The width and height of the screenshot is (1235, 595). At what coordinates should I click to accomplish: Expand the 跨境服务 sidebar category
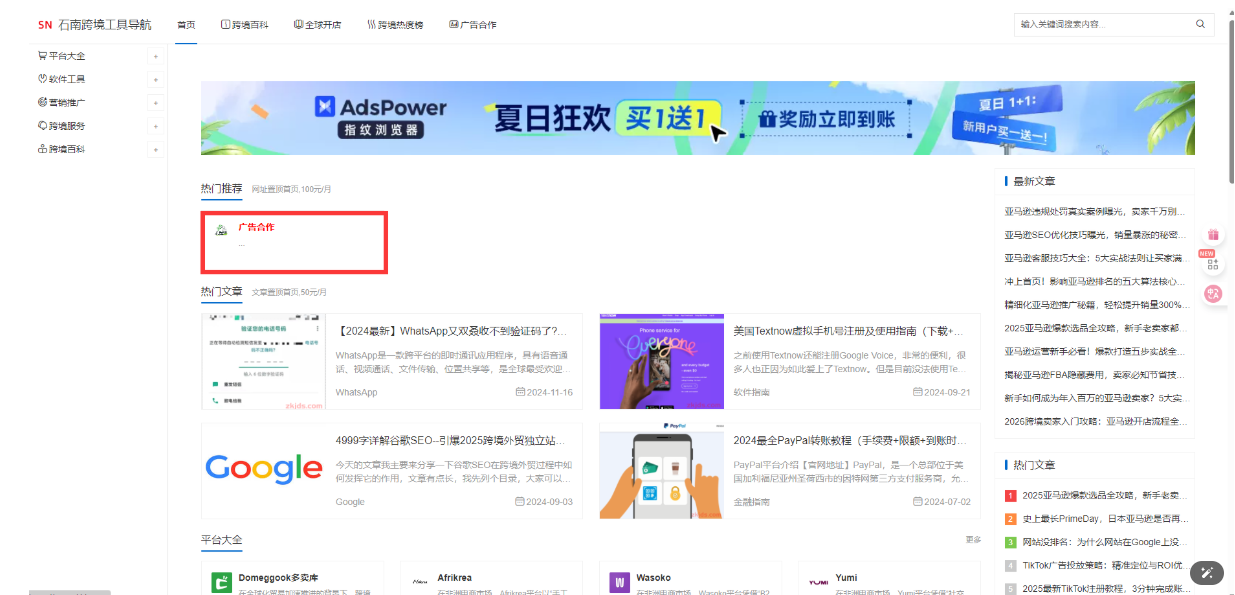156,125
